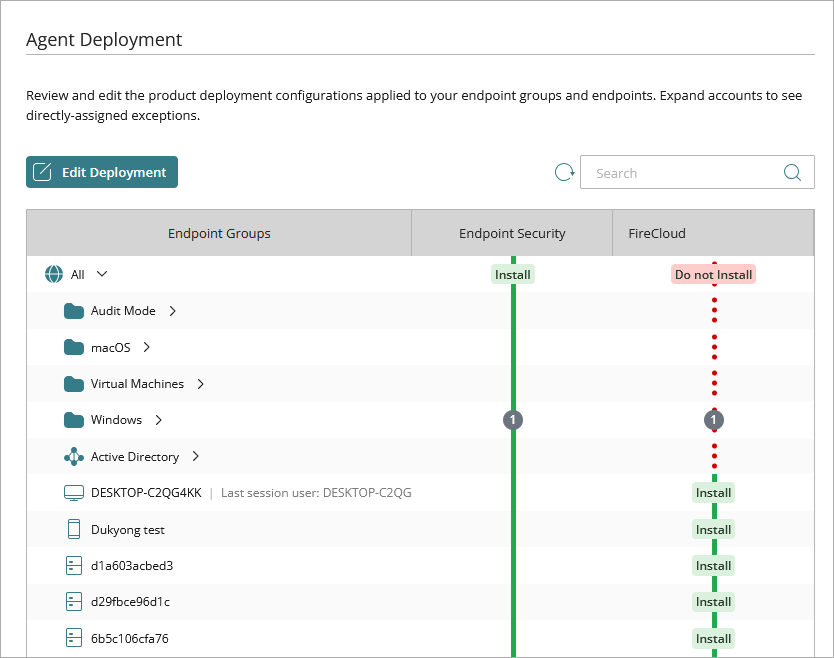Screen dimensions: 834x658
Task: Select the d29fbce96d1c endpoint name
Action: click(x=130, y=602)
